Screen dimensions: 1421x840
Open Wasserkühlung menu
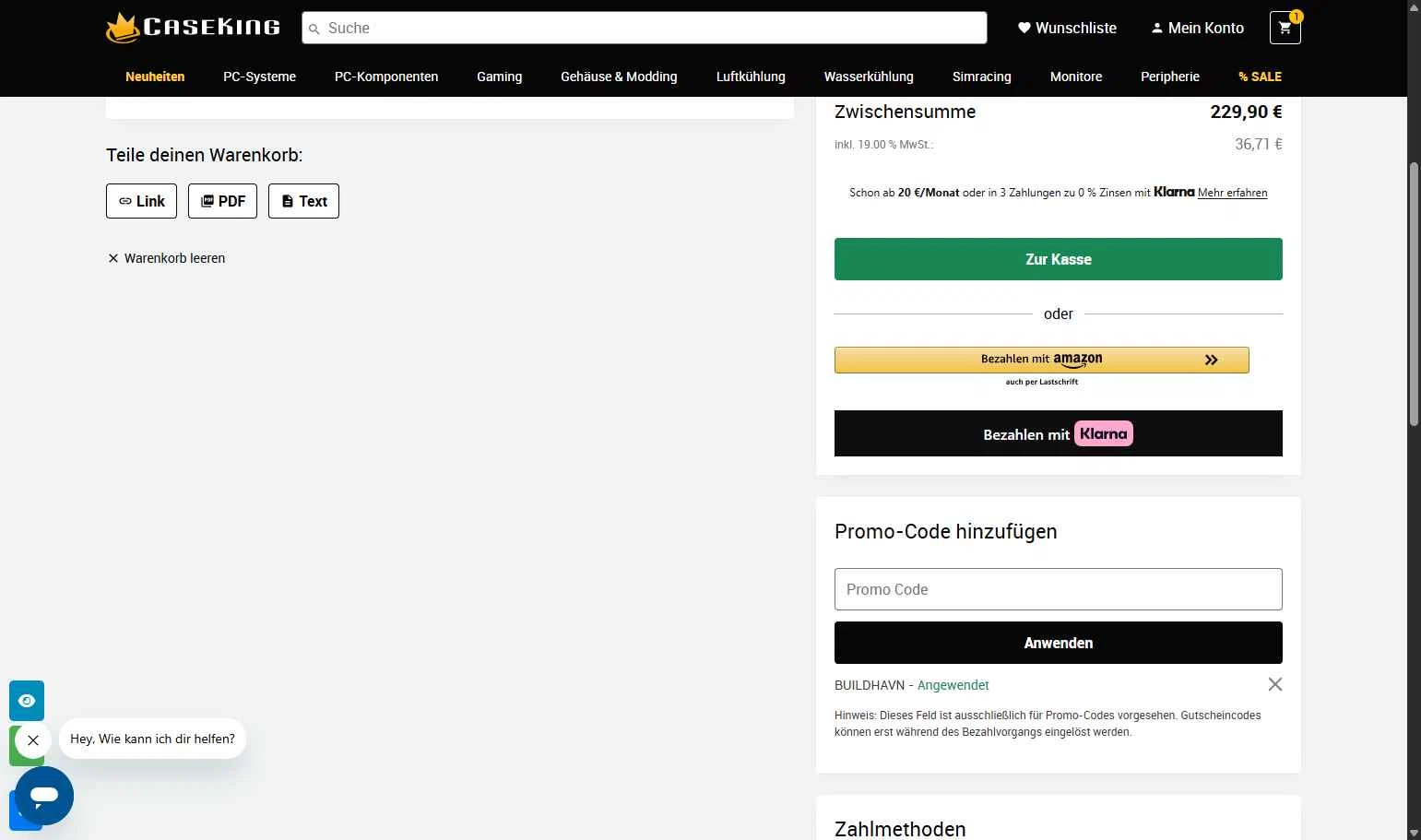tap(869, 77)
